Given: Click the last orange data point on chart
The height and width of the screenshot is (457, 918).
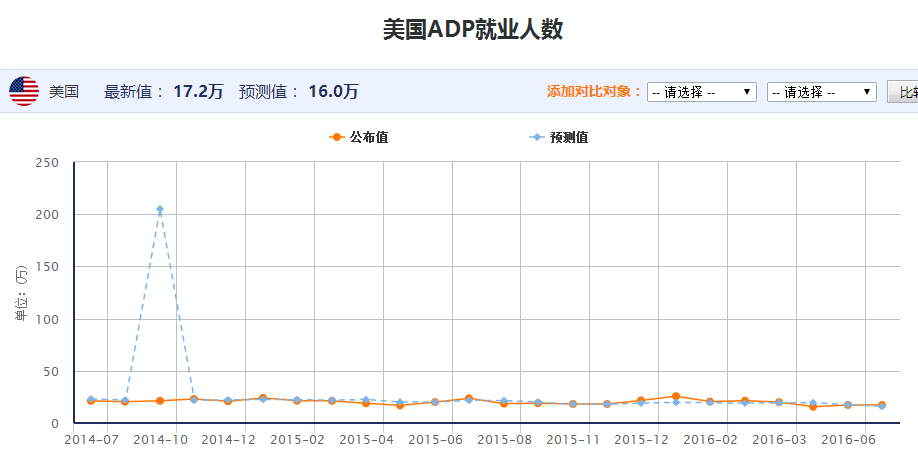Looking at the screenshot, I should click(x=882, y=405).
